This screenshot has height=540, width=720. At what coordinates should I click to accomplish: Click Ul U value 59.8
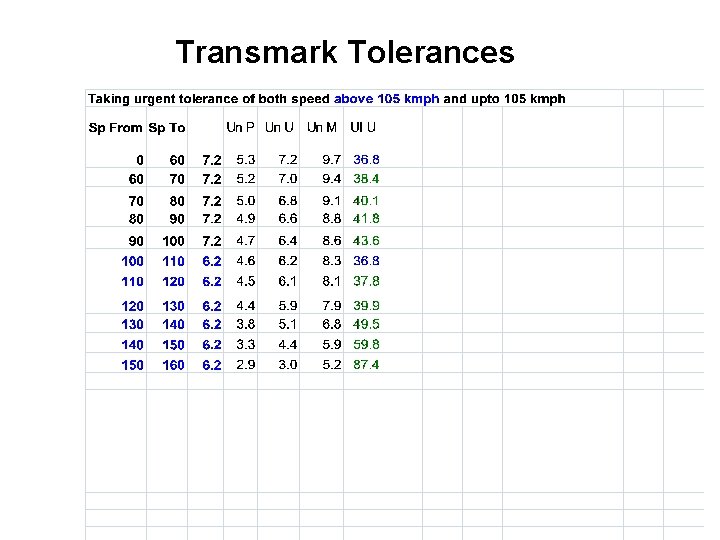pos(366,344)
